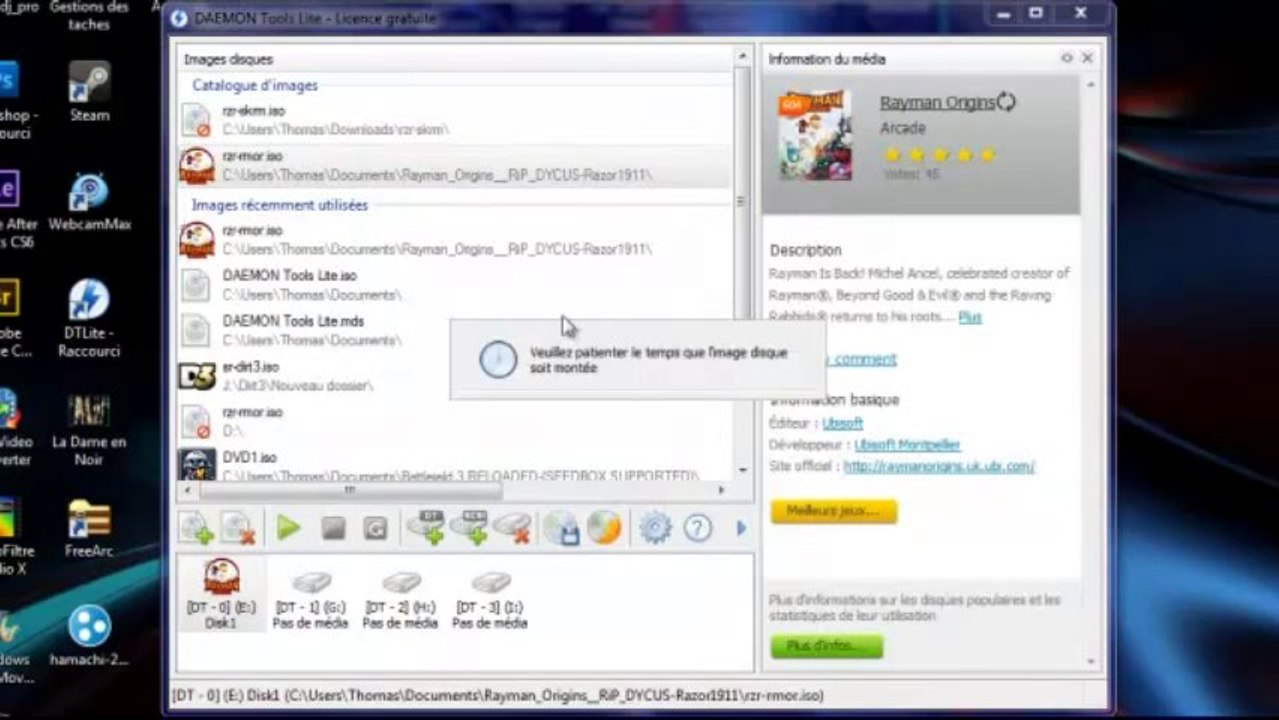Rate the game with five stars

click(x=988, y=155)
